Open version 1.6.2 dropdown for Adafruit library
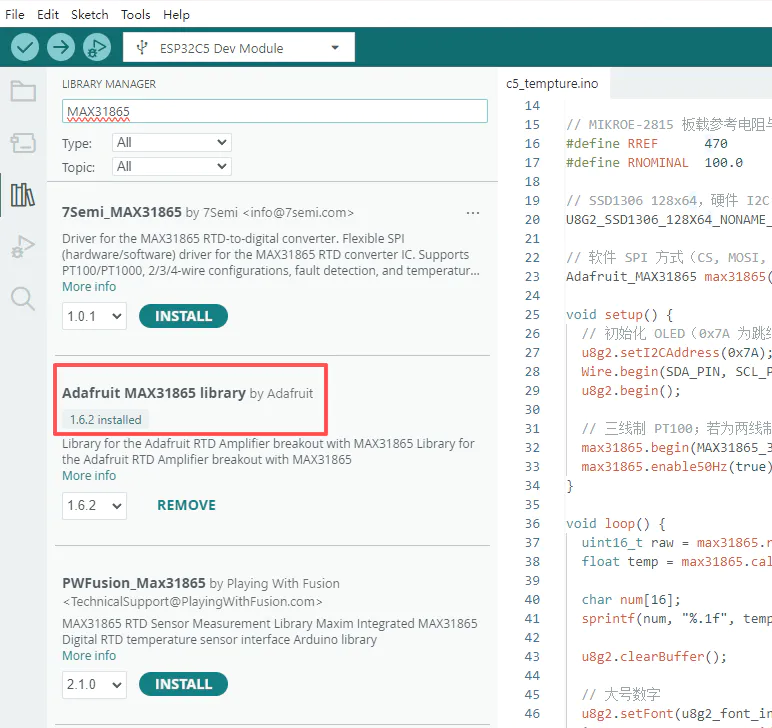Screen dimensions: 772x728 pyautogui.click(x=94, y=506)
